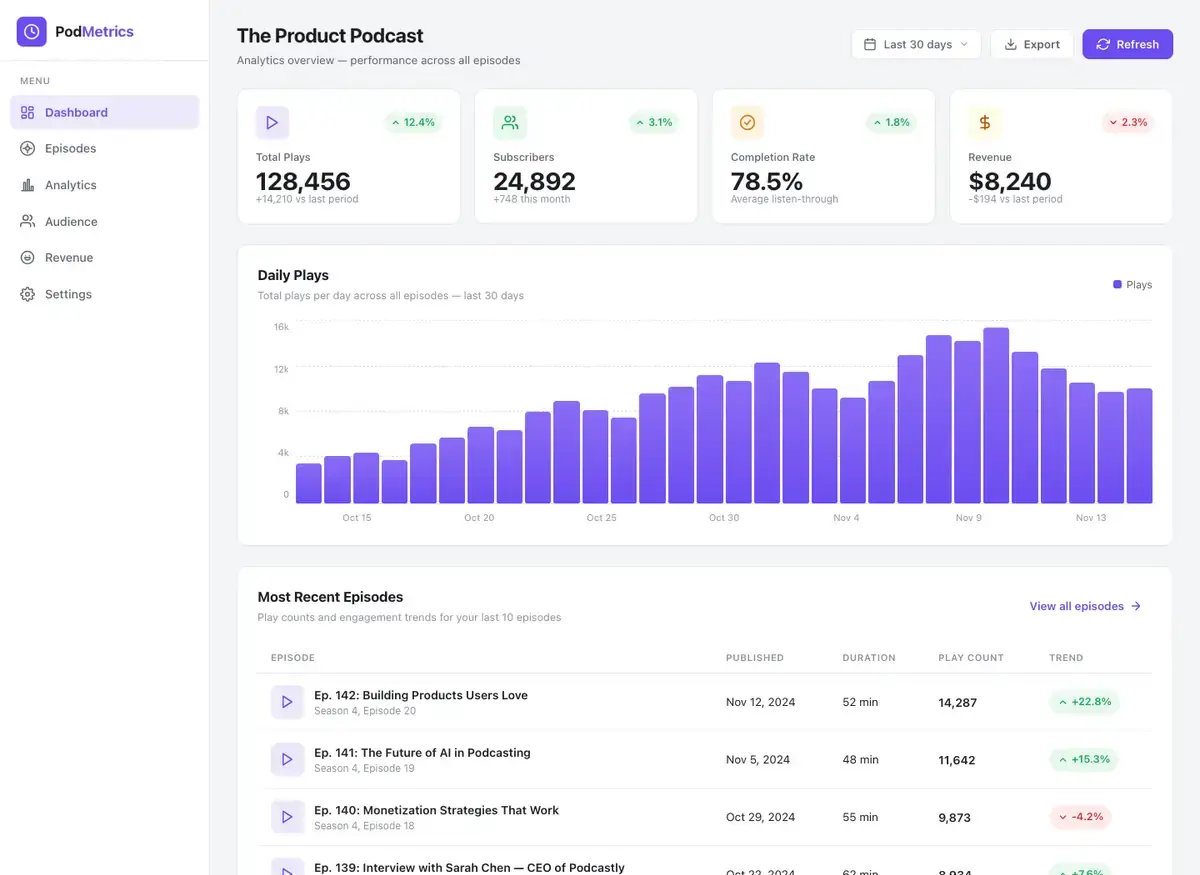
Task: Play Ep. 141 The Future of AI in Podcasting
Action: click(x=287, y=760)
